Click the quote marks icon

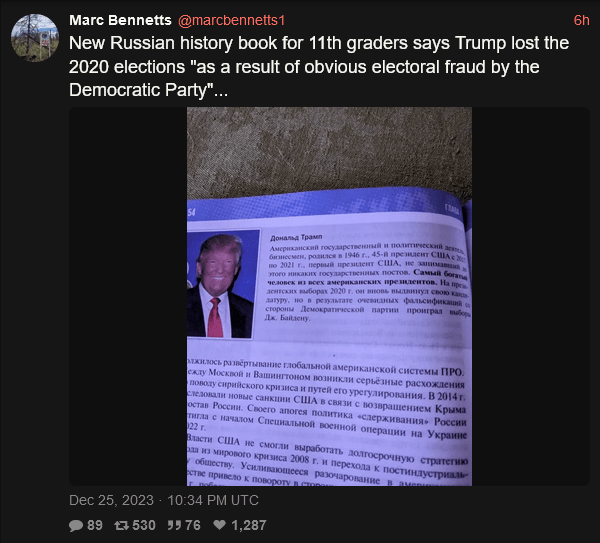[x=173, y=525]
